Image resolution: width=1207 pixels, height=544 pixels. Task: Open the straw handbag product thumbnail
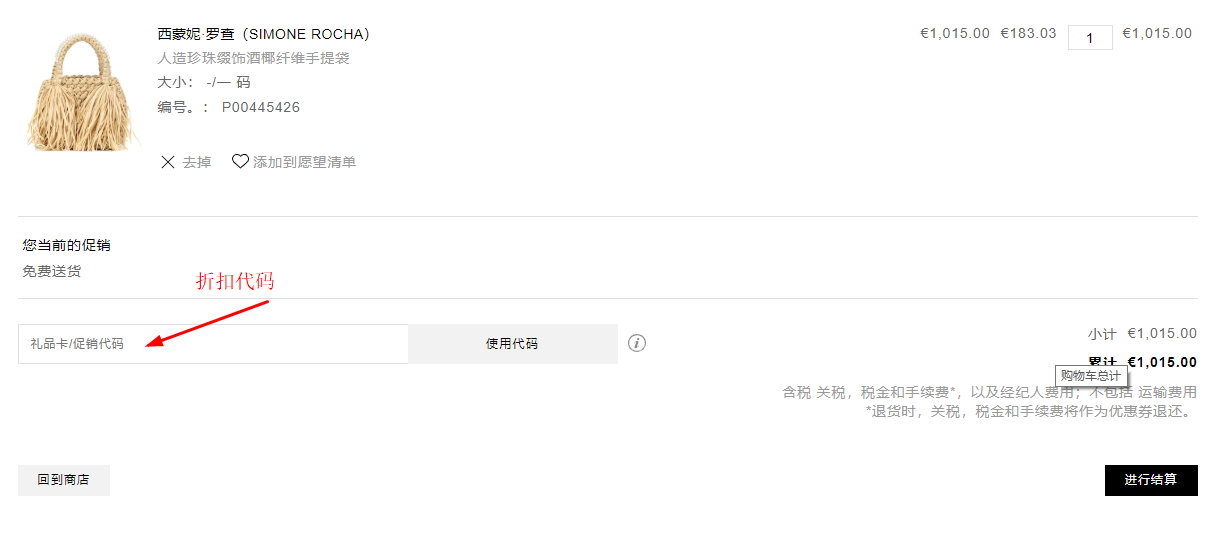78,92
